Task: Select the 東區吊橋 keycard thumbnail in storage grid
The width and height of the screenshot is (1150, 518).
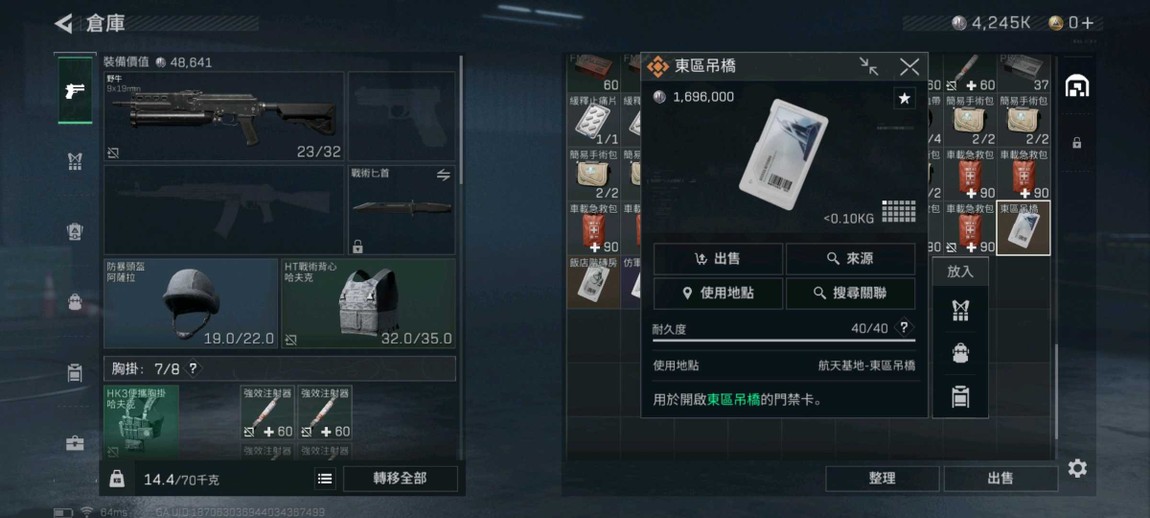Action: click(1023, 228)
